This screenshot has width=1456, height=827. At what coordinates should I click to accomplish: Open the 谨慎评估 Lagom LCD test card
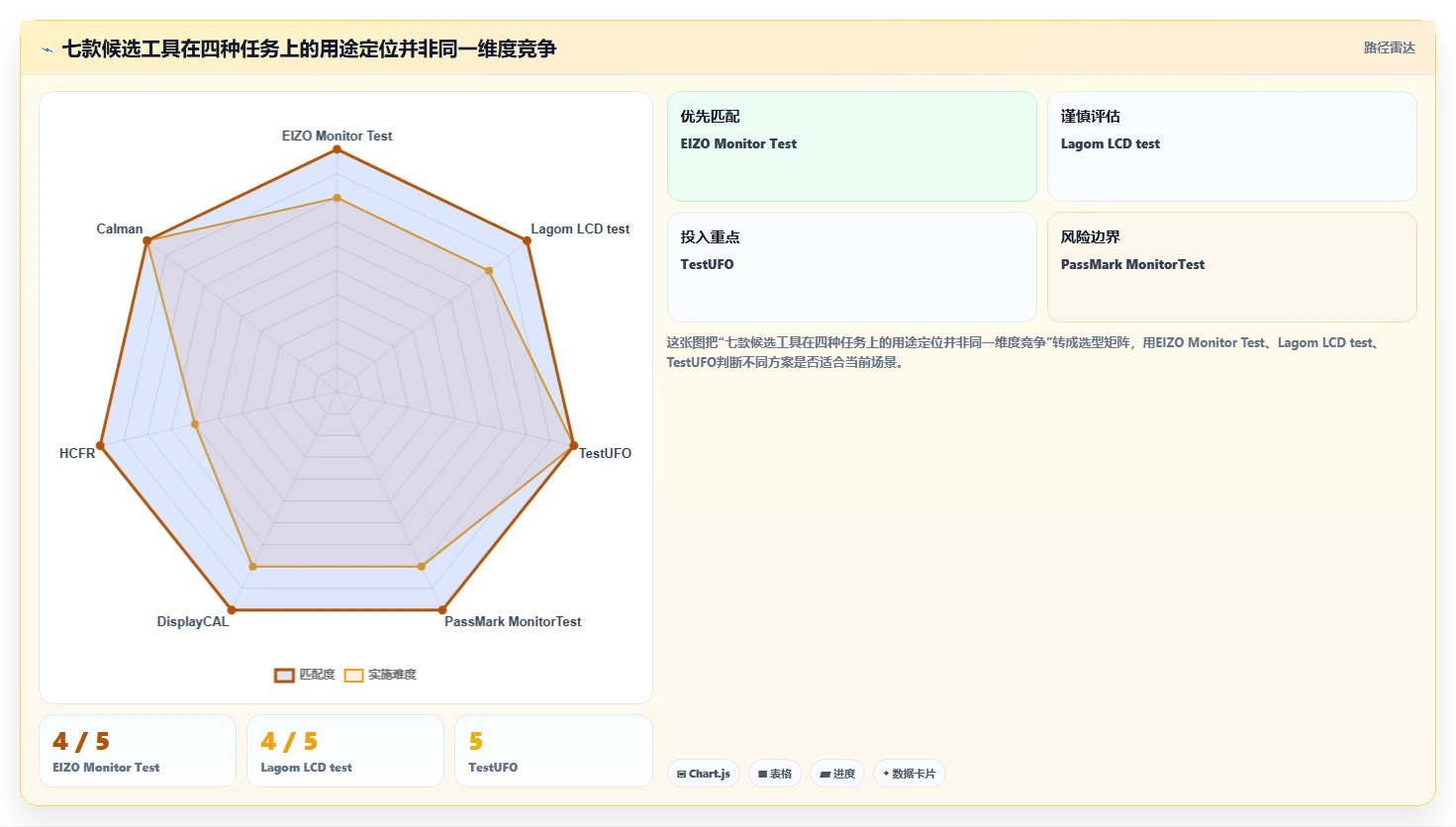click(x=1232, y=146)
